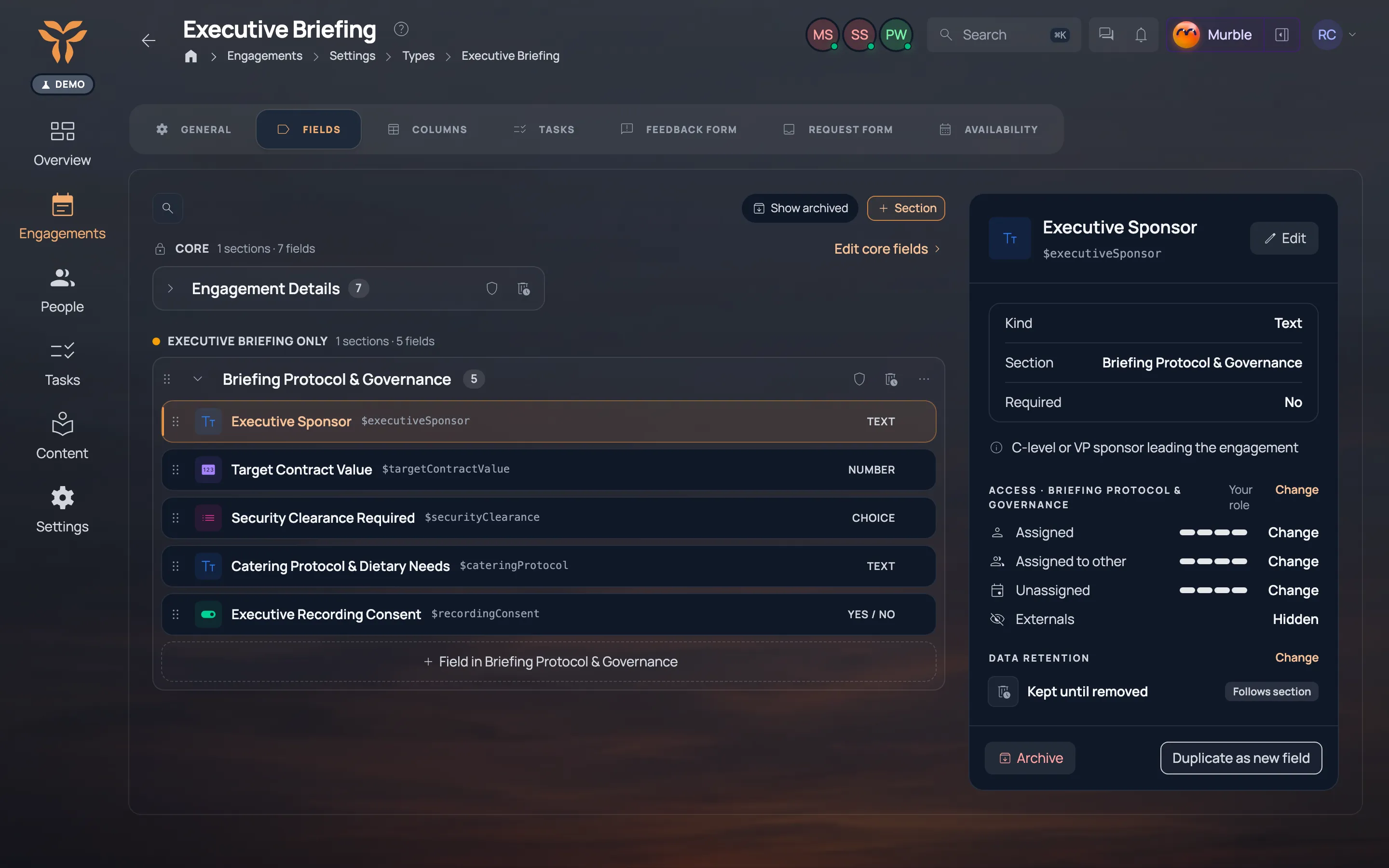The height and width of the screenshot is (868, 1389).
Task: Add a new Section
Action: coord(906,208)
